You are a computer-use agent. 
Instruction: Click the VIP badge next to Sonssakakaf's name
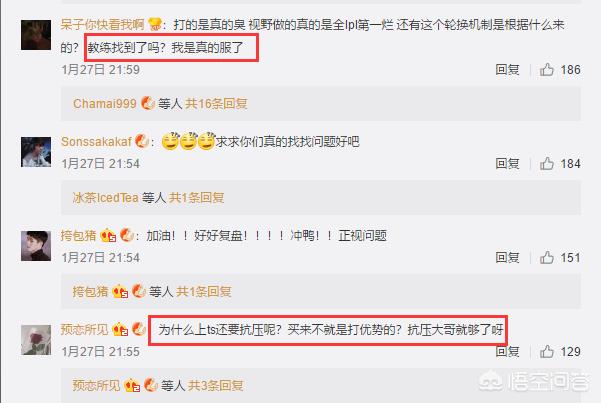[142, 141]
